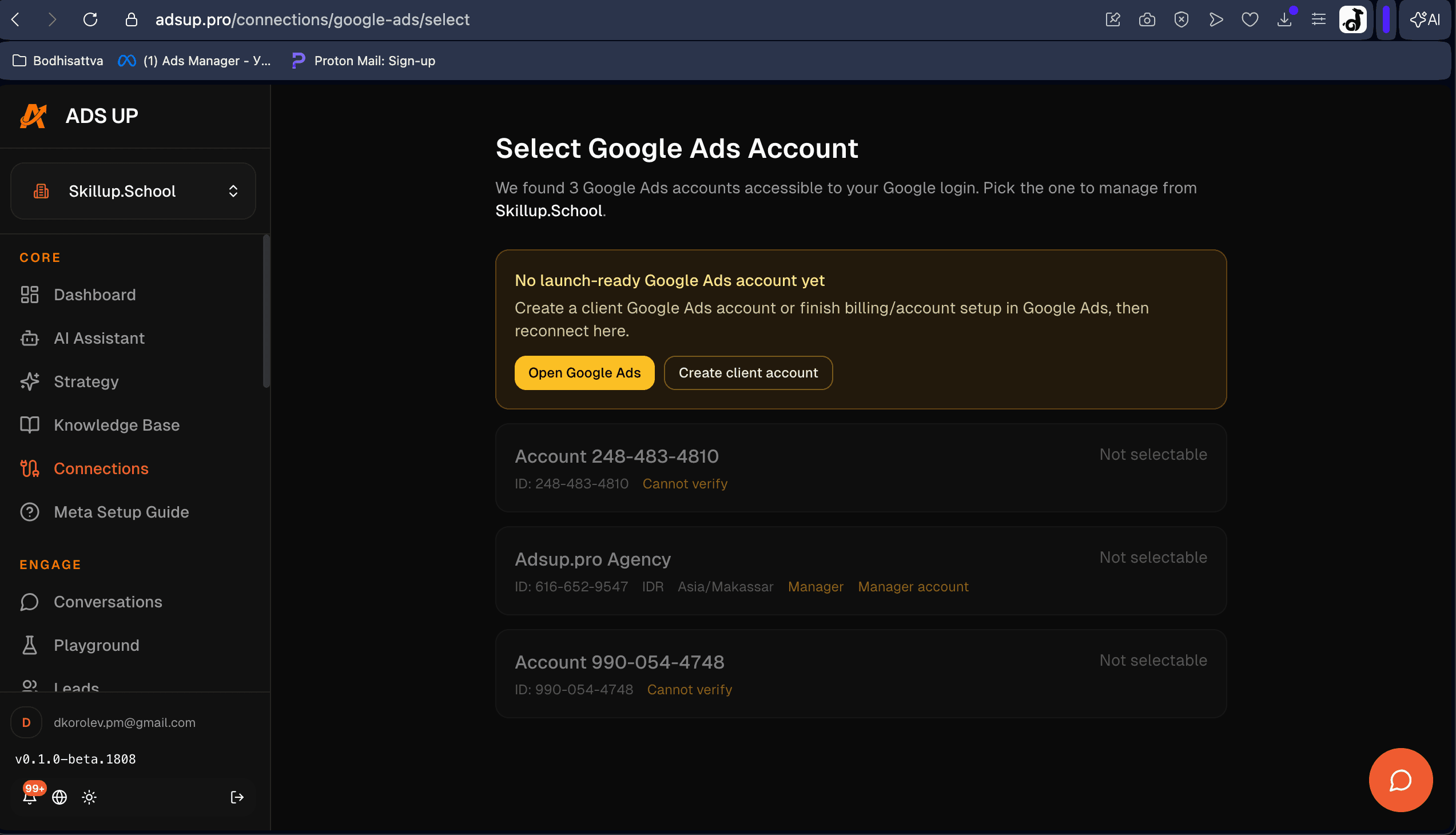
Task: Click the camera snapshot icon
Action: [x=1147, y=19]
